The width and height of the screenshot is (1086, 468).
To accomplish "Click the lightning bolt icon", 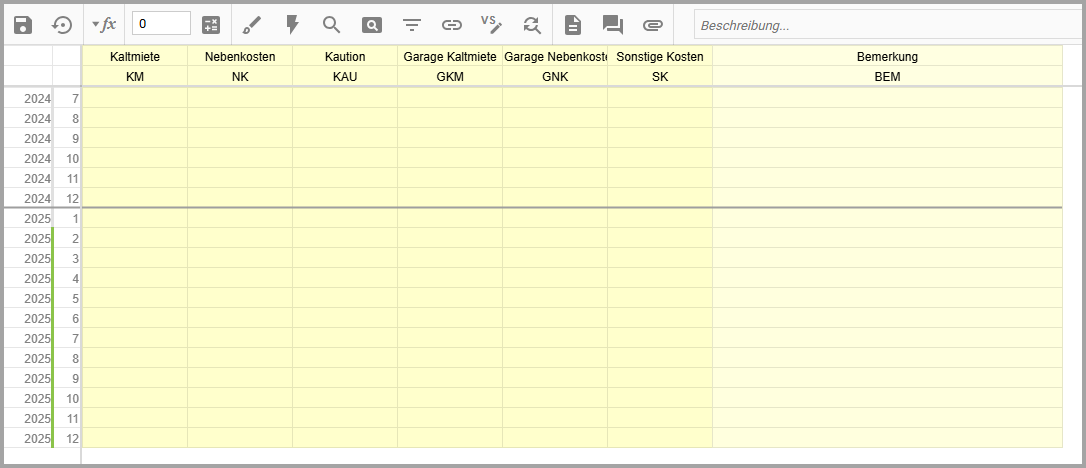I will [x=292, y=24].
